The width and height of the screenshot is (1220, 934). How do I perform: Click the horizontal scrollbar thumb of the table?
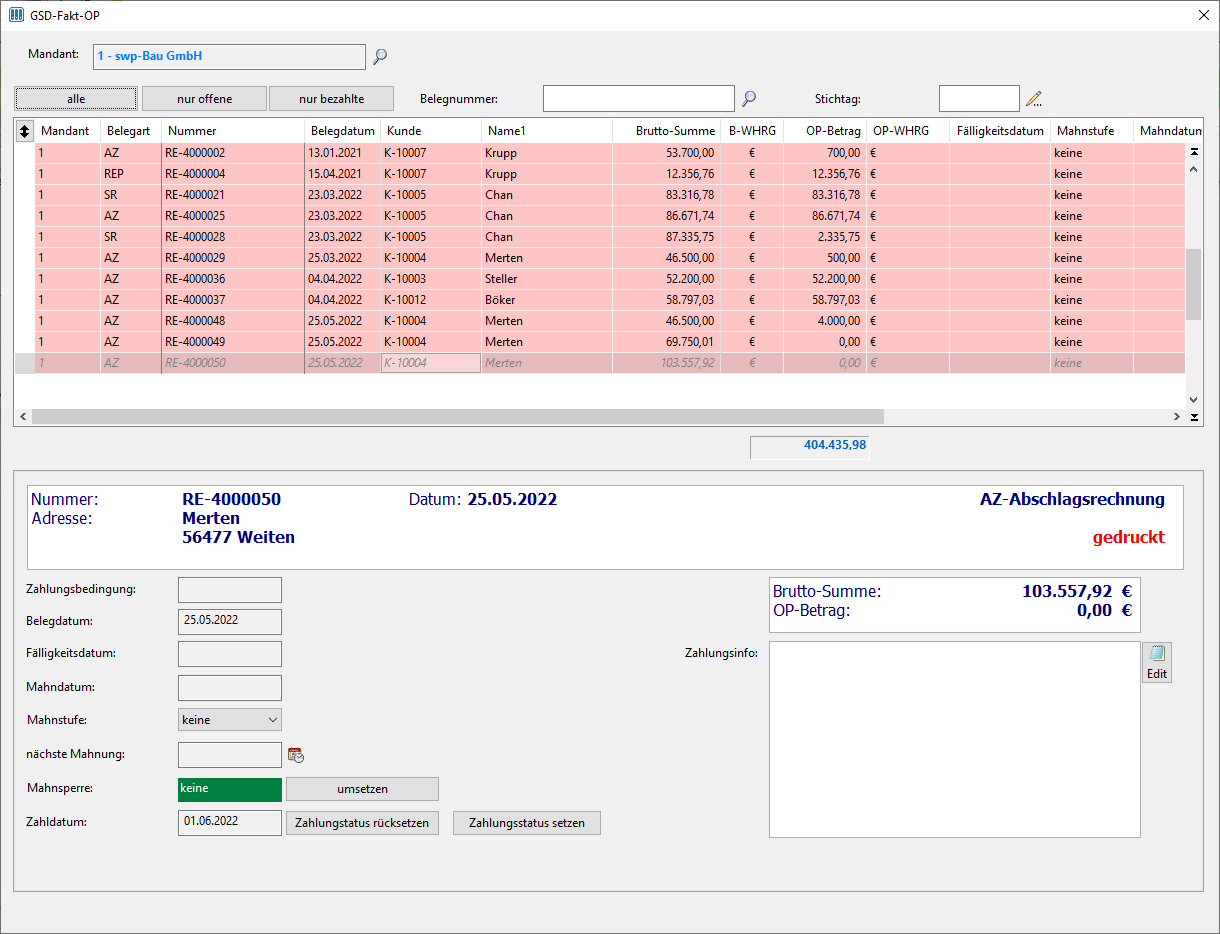(x=458, y=417)
